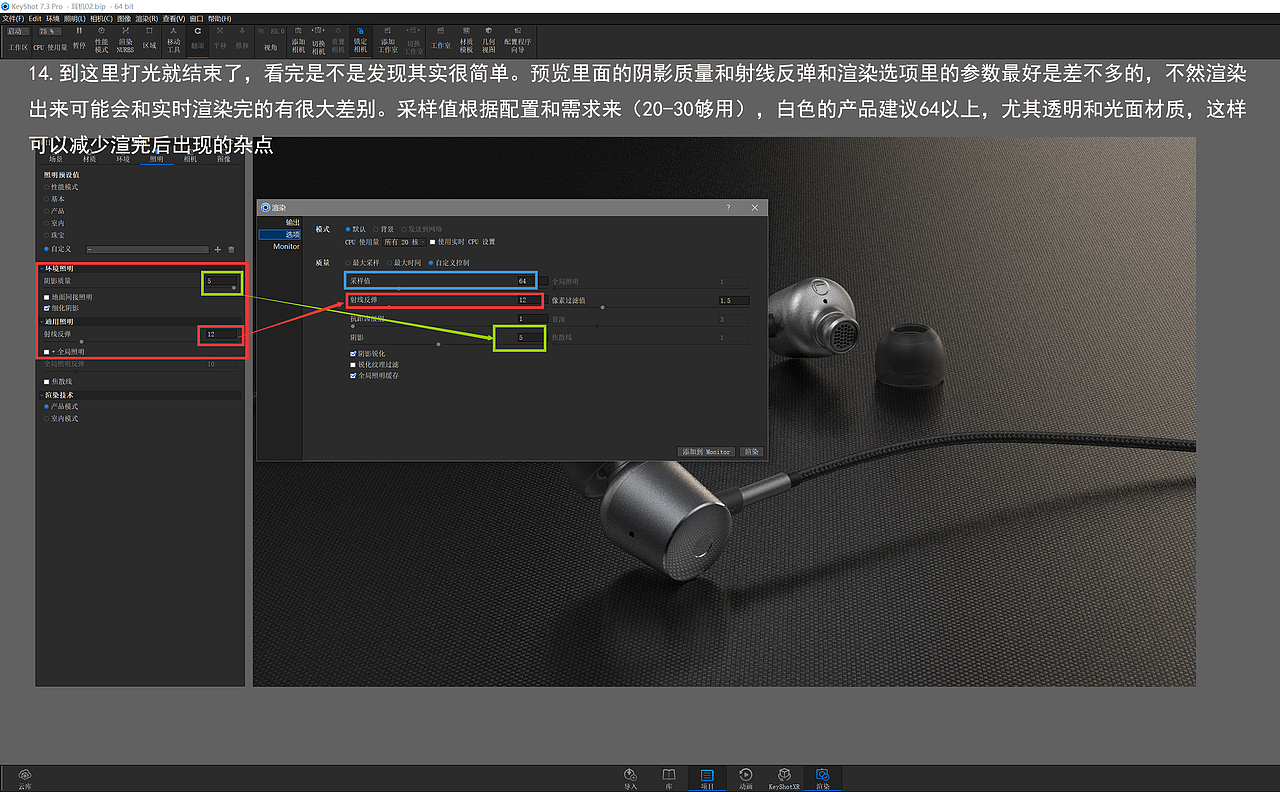The width and height of the screenshot is (1280, 792).
Task: Click Import (导入) in bottom toolbar
Action: pos(630,779)
